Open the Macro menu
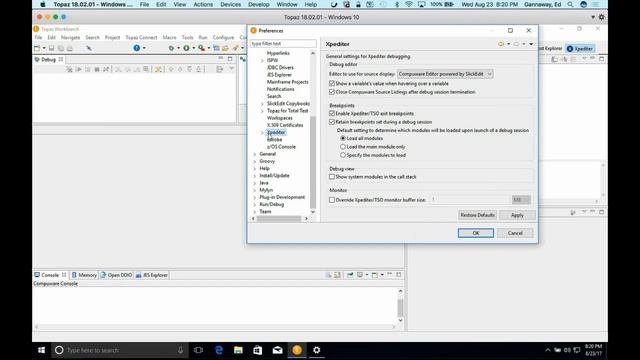The width and height of the screenshot is (640, 360). 169,38
